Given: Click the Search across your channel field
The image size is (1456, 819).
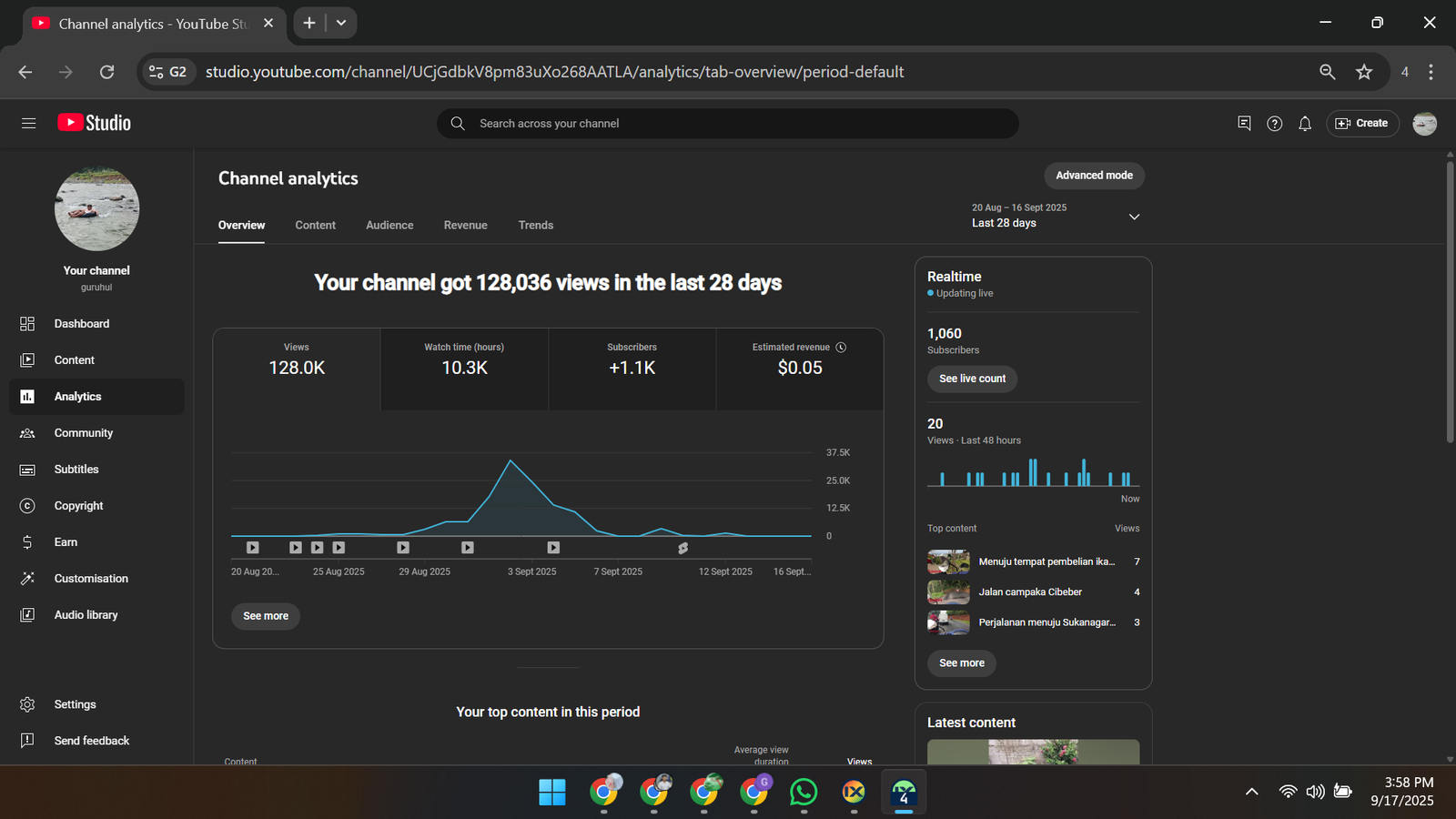Looking at the screenshot, I should pos(728,124).
